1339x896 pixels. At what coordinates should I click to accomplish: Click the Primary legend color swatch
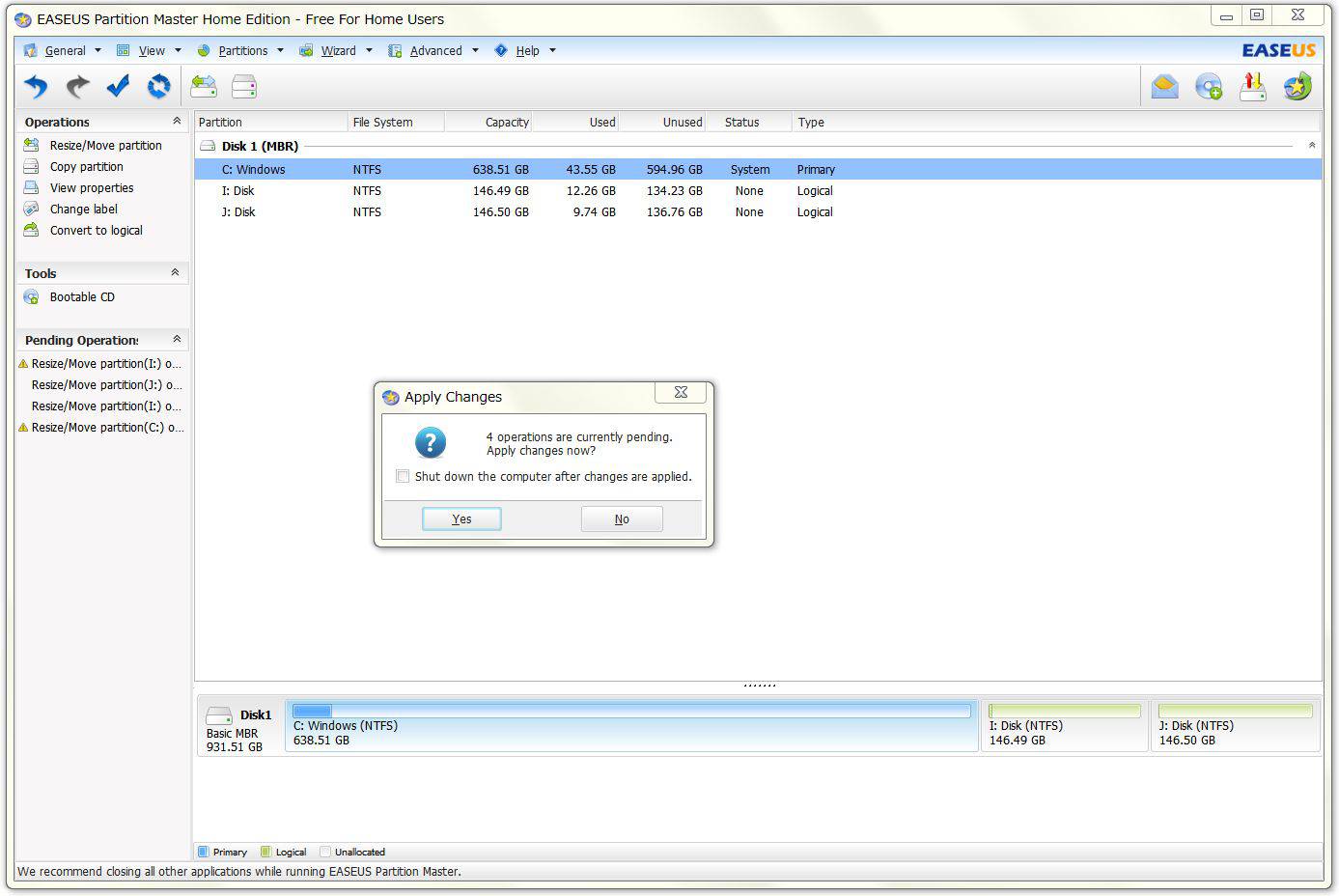coord(203,852)
